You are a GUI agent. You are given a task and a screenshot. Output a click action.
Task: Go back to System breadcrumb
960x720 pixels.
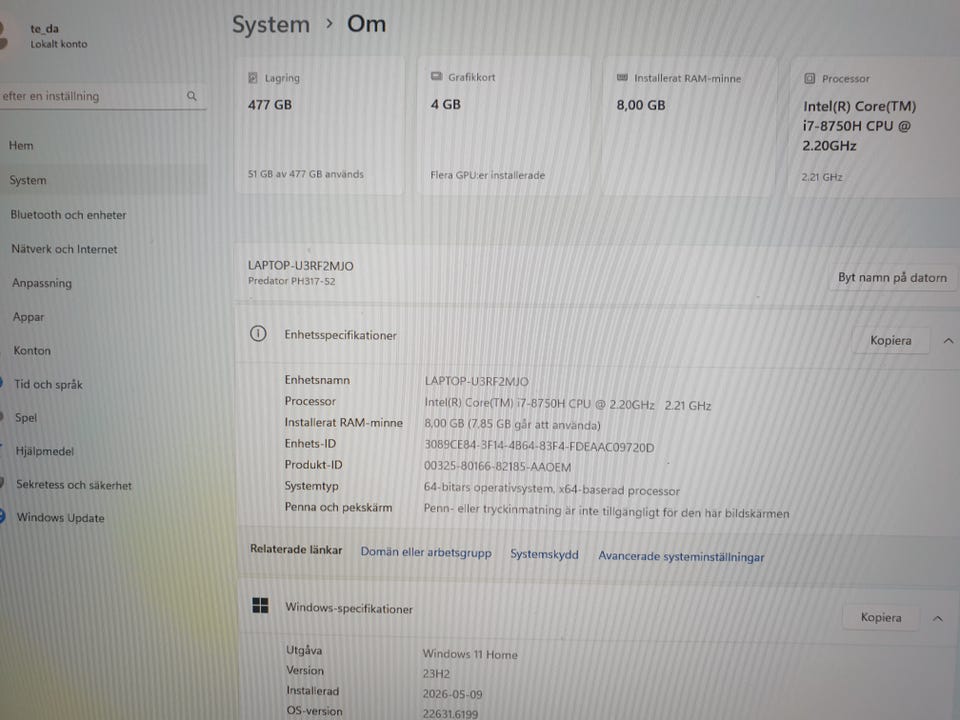click(271, 25)
